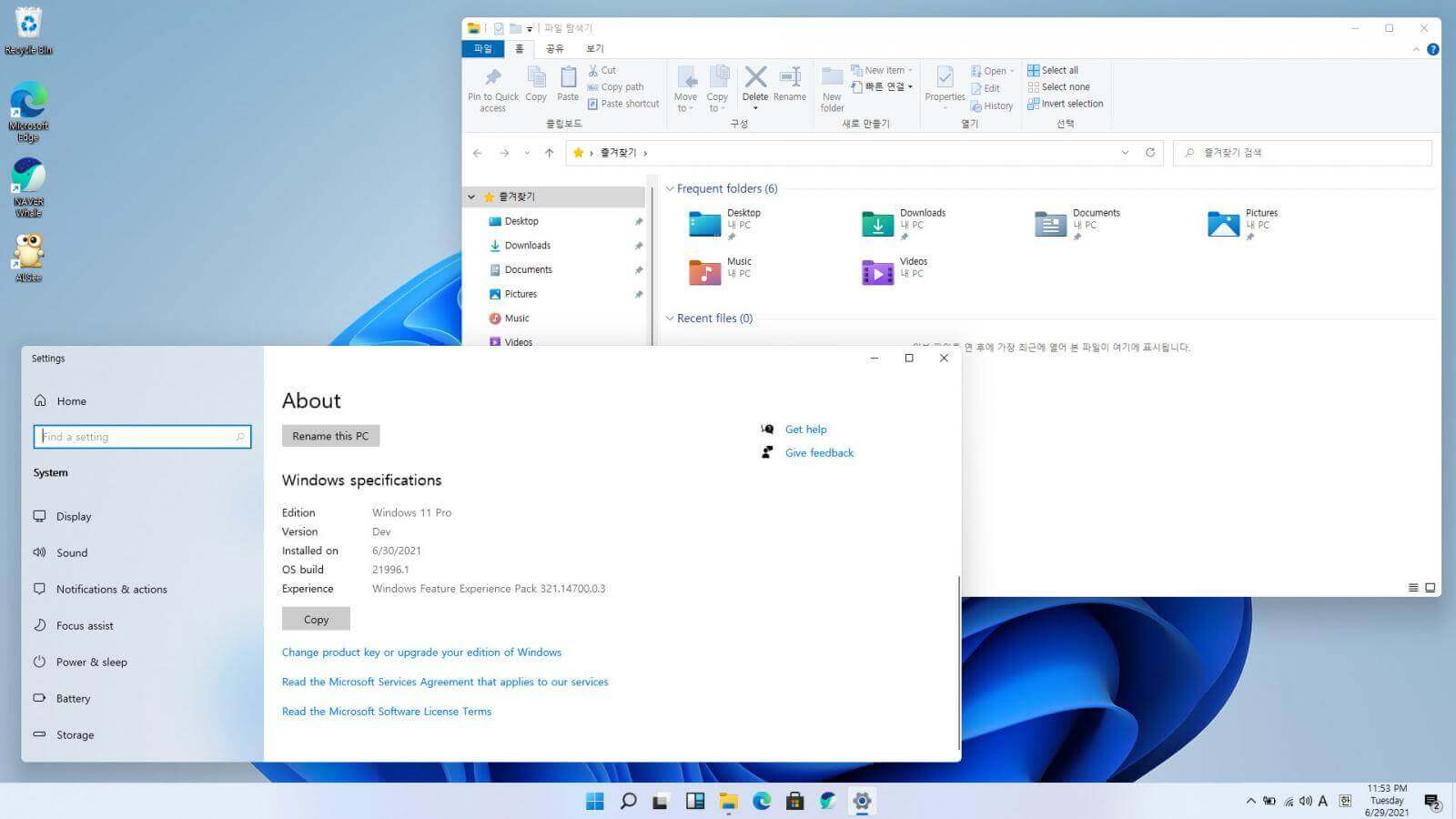The height and width of the screenshot is (819, 1456).
Task: Switch Explorer to large icons view
Action: (1431, 588)
